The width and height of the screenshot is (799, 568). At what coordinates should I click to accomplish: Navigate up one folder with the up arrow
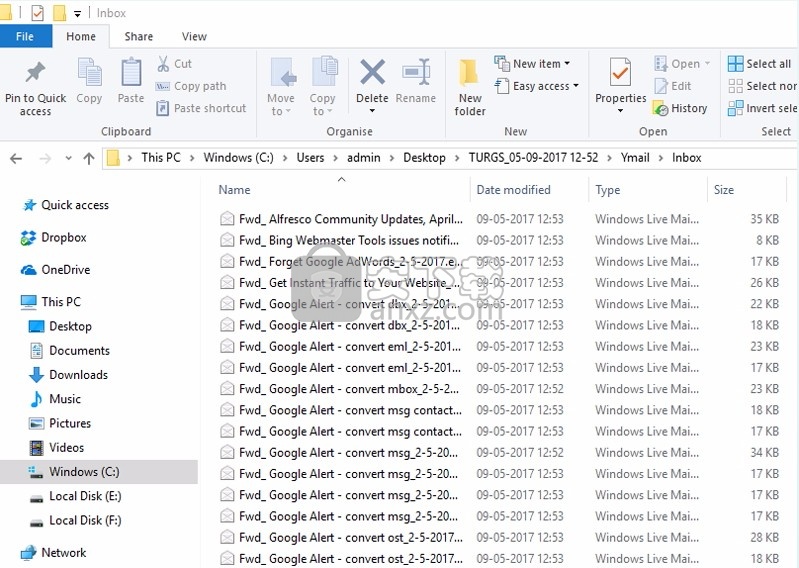pyautogui.click(x=89, y=158)
